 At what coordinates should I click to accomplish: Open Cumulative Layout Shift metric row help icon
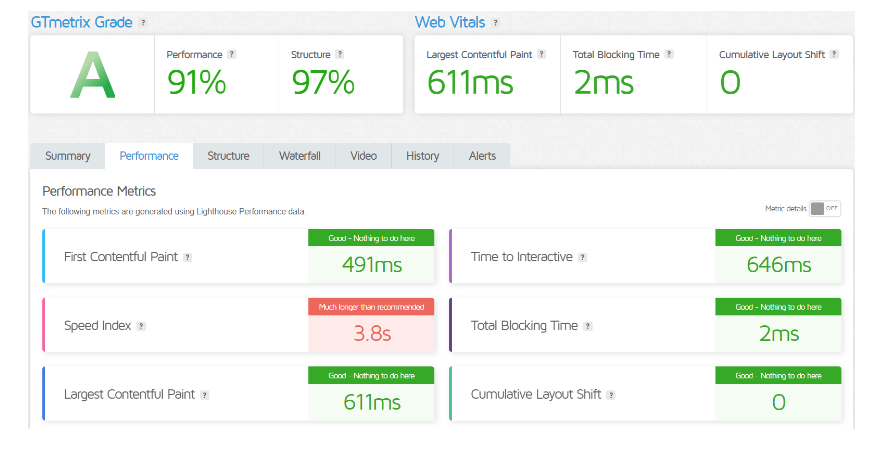click(611, 395)
